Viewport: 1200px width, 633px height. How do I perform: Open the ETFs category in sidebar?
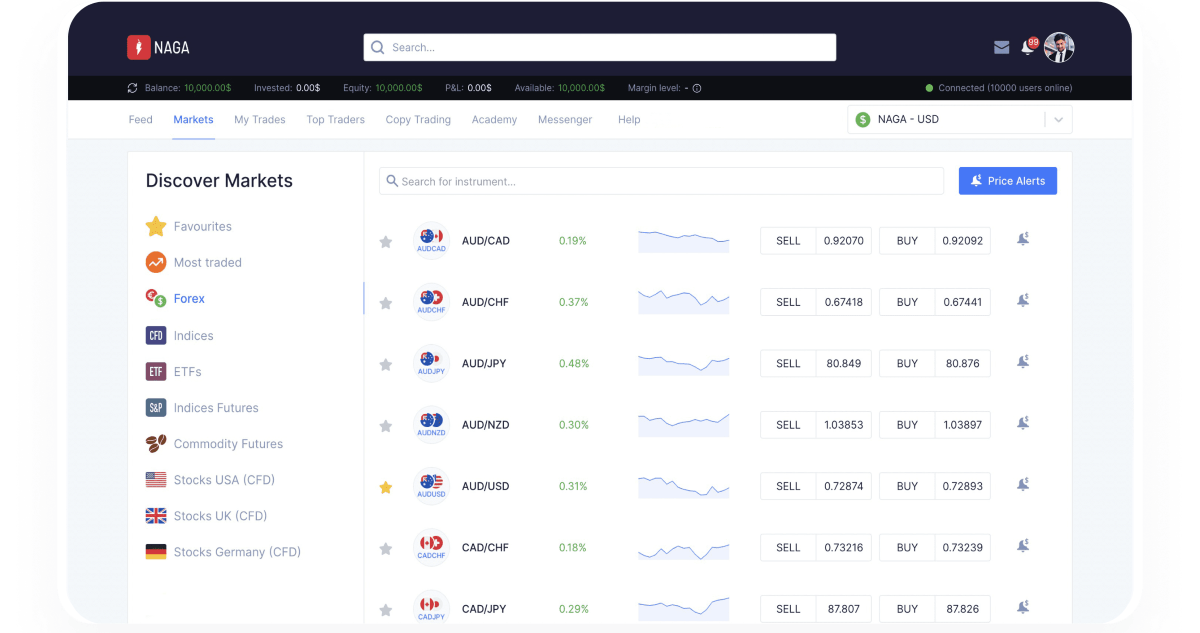click(x=189, y=371)
